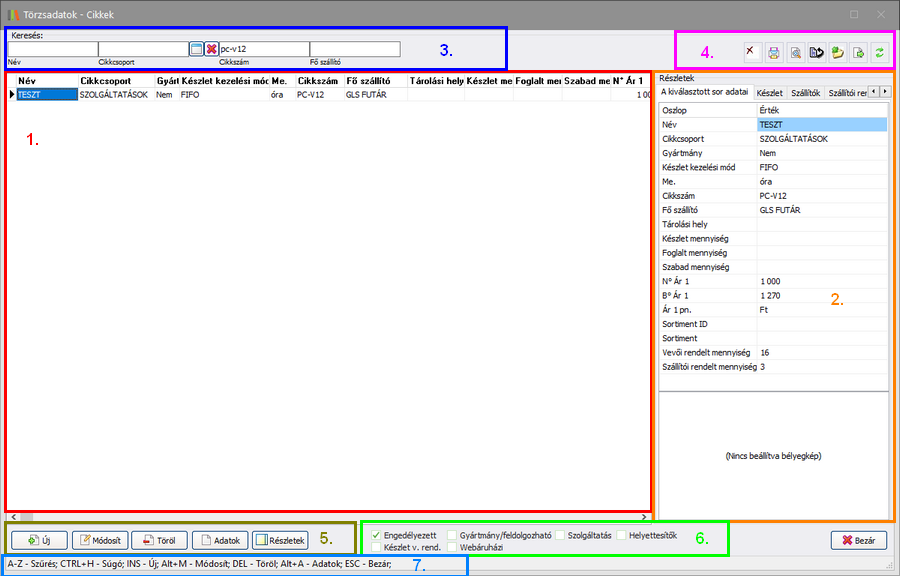Image resolution: width=900 pixels, height=576 pixels.
Task: Click the document export icon with green arrow
Action: click(858, 51)
